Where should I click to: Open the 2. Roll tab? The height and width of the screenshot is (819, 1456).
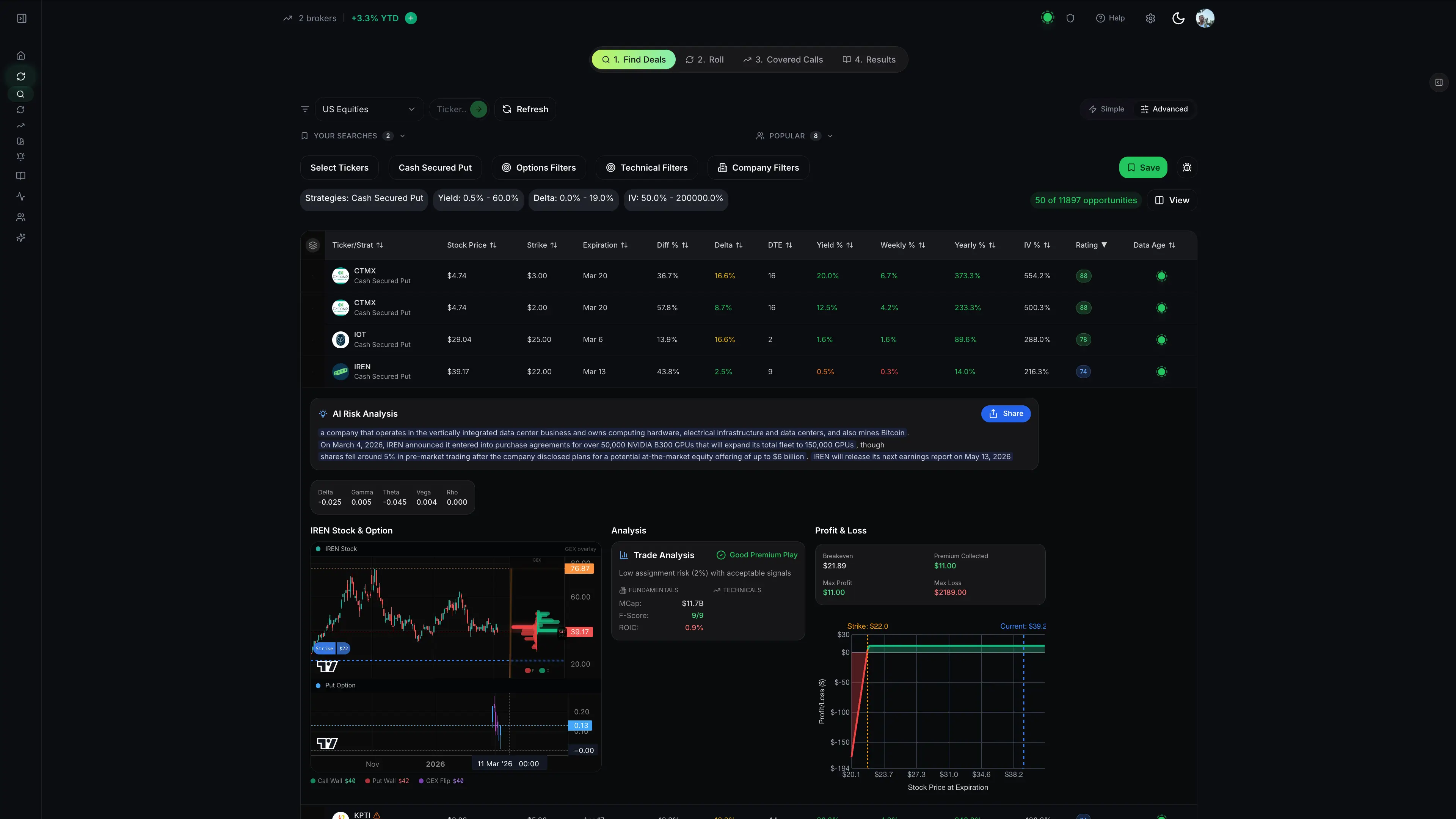(704, 60)
